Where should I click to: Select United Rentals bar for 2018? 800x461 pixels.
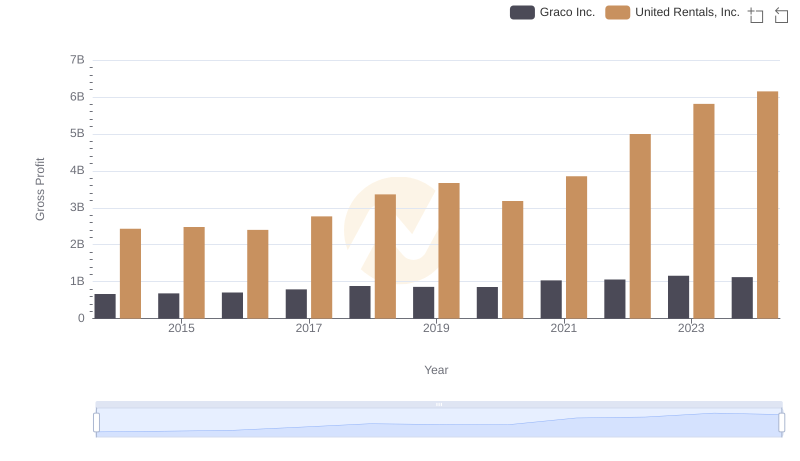coord(385,257)
